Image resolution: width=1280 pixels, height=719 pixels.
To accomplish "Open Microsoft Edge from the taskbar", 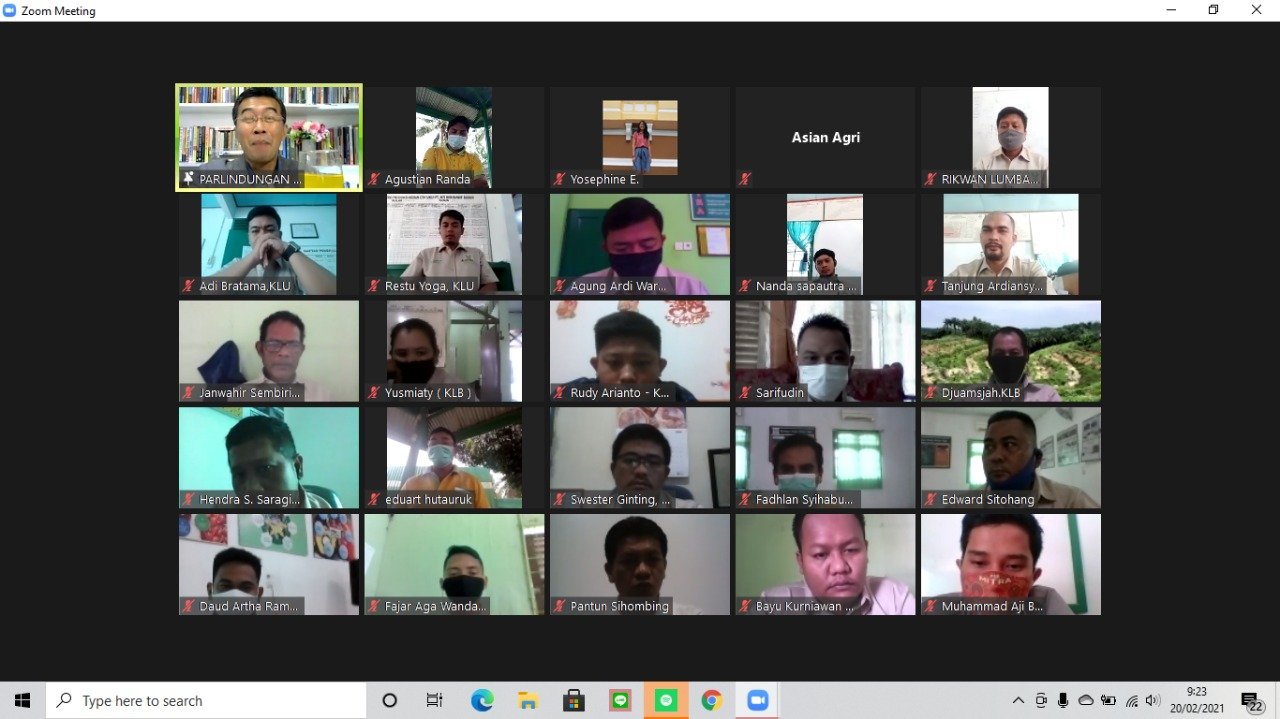I will pos(482,701).
